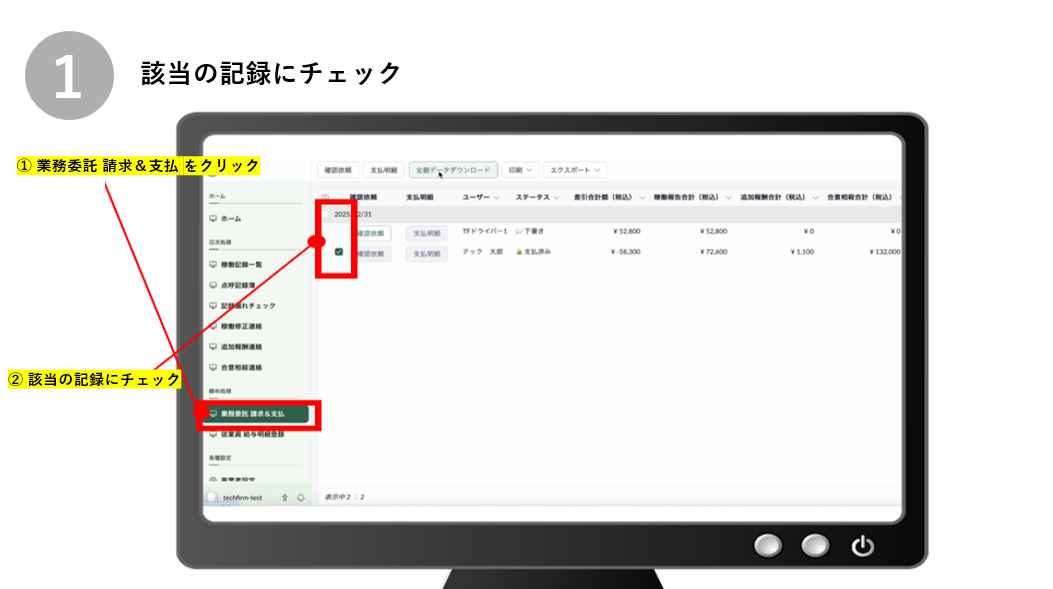Select 追加報酬連絡 in the sidebar

click(x=241, y=347)
